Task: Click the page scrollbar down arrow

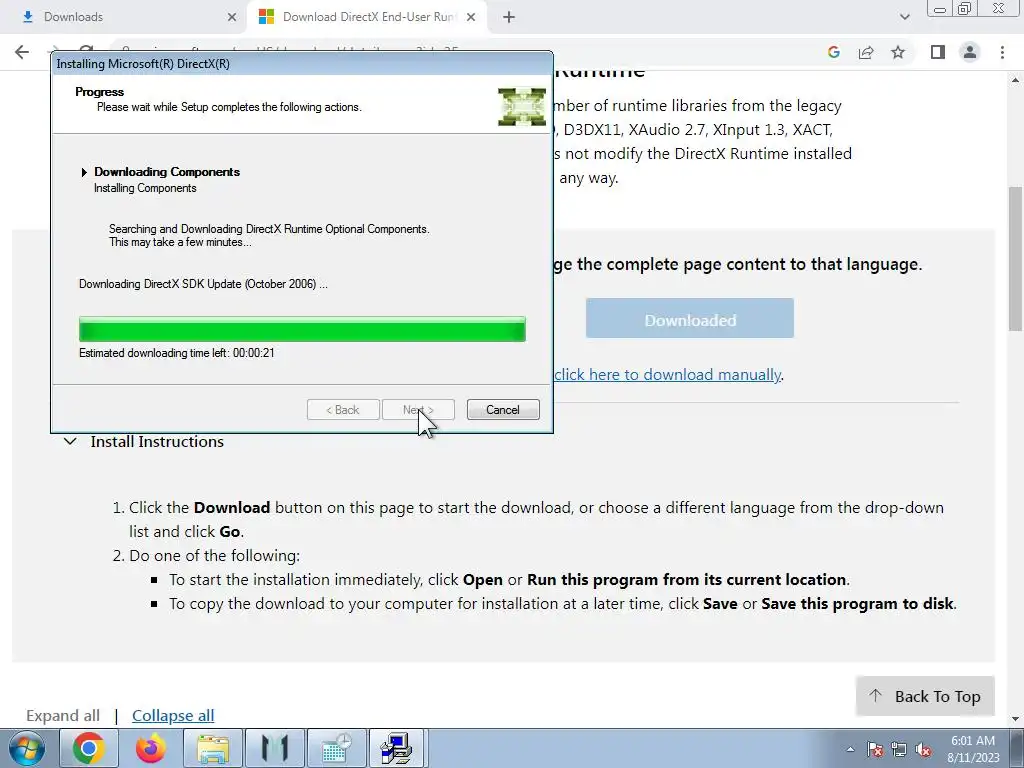Action: click(x=1016, y=720)
